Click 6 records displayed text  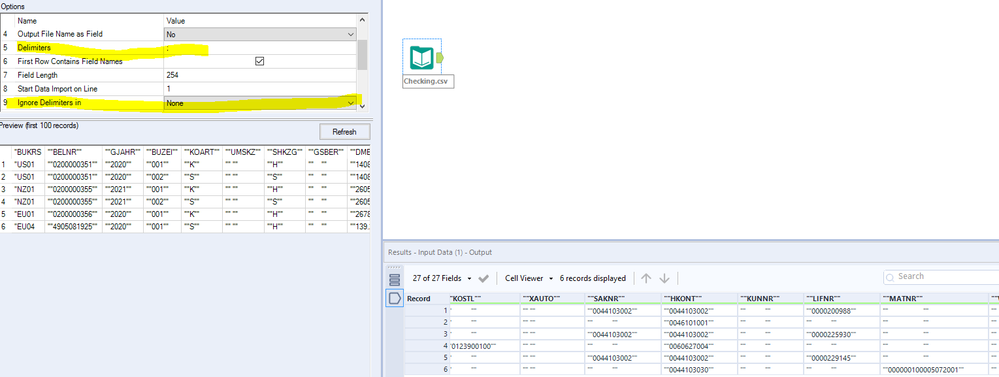tap(593, 278)
